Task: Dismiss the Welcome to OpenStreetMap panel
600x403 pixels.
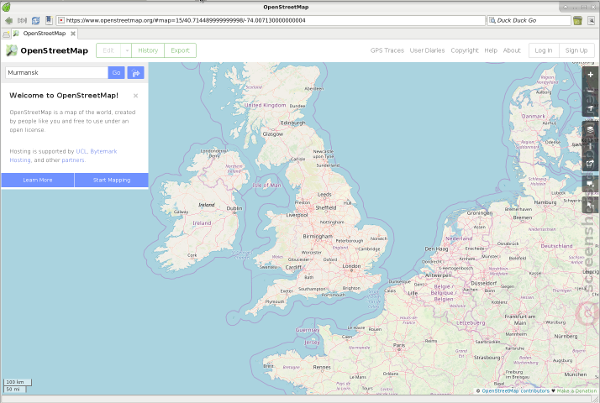Action: (135, 96)
